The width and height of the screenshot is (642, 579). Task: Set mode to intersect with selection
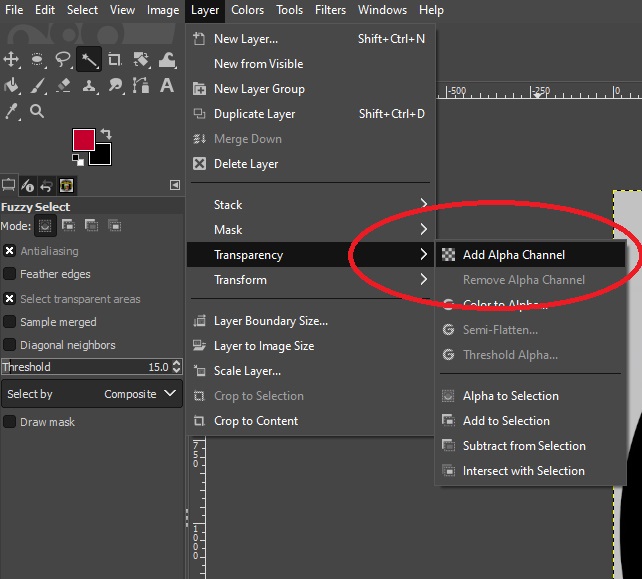tap(115, 225)
